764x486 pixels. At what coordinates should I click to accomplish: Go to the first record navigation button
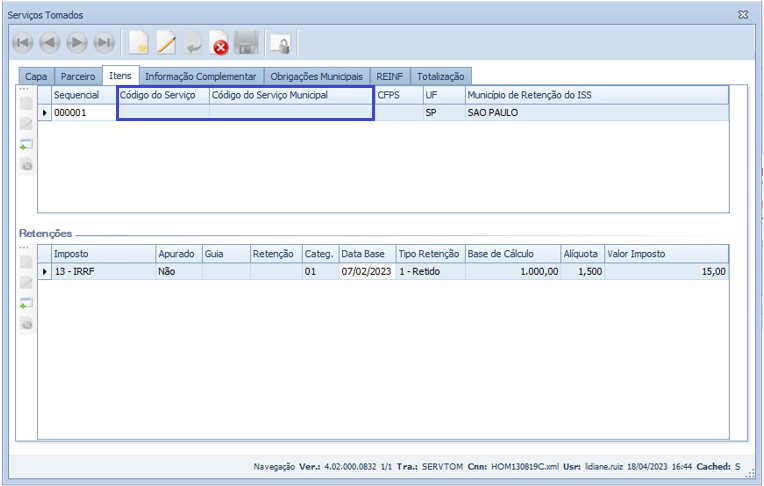[x=22, y=43]
